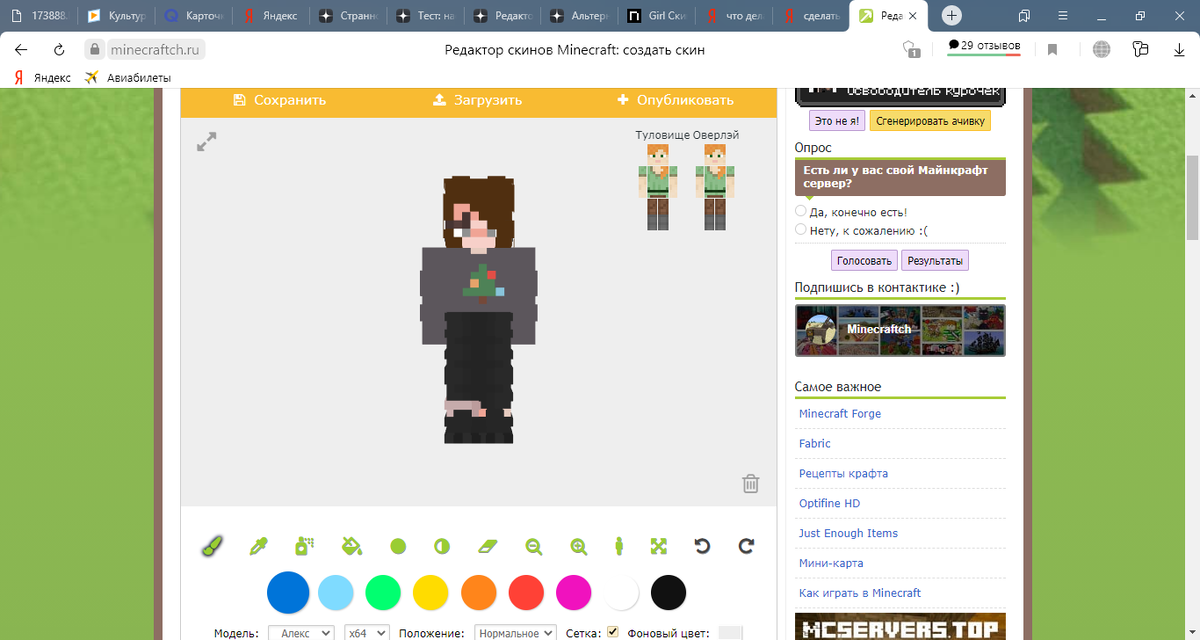
Task: Open the Рецепты крафта link
Action: 844,473
